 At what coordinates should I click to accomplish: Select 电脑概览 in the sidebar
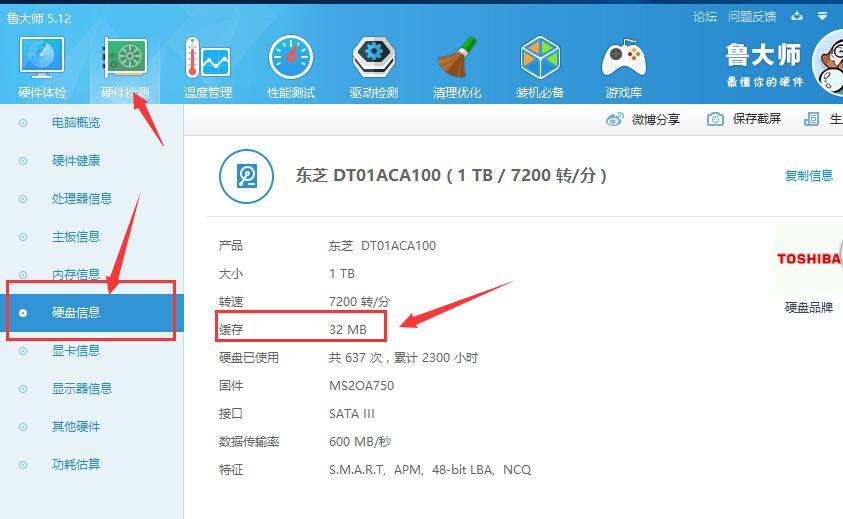76,123
